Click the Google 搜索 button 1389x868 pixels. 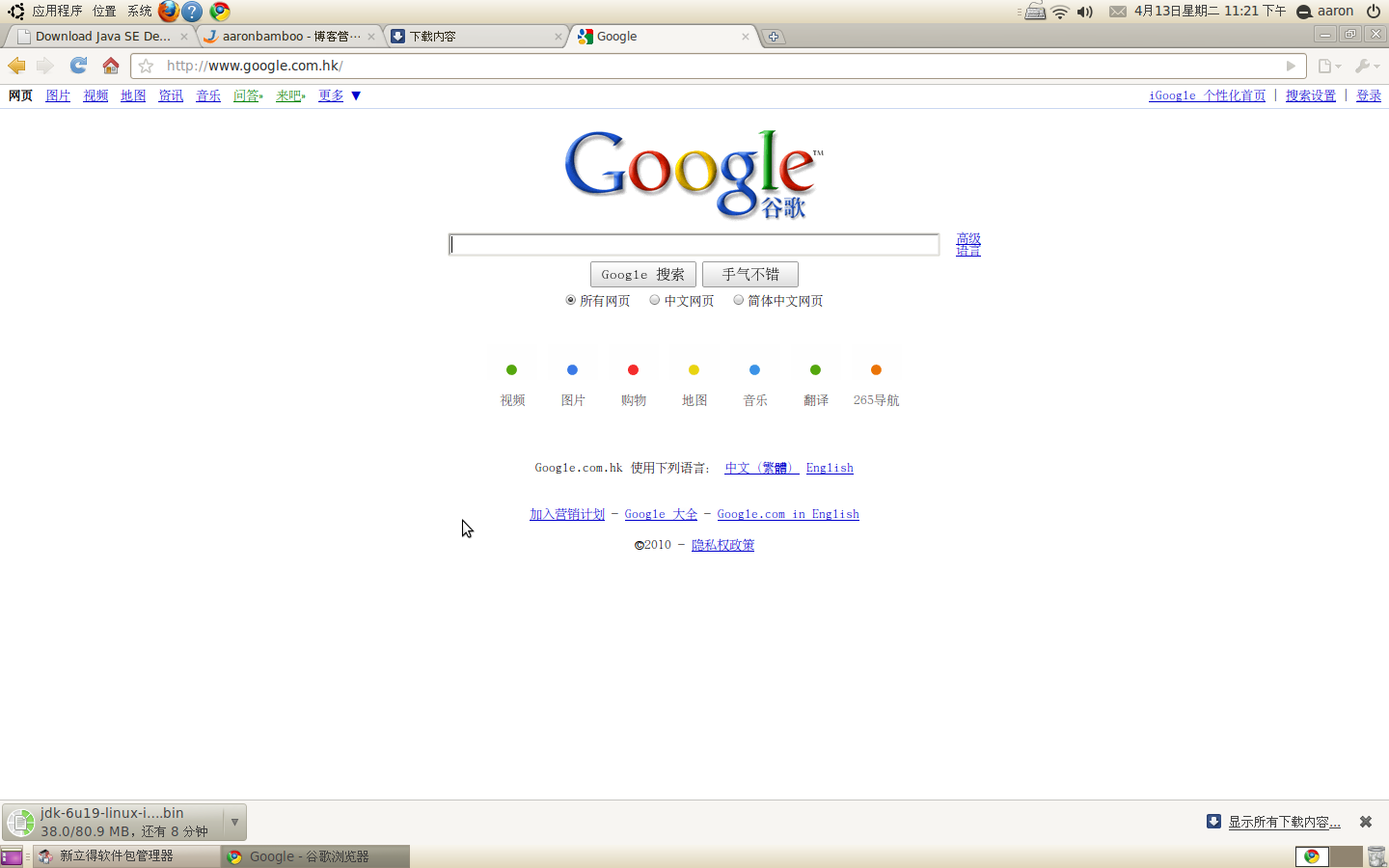tap(642, 275)
